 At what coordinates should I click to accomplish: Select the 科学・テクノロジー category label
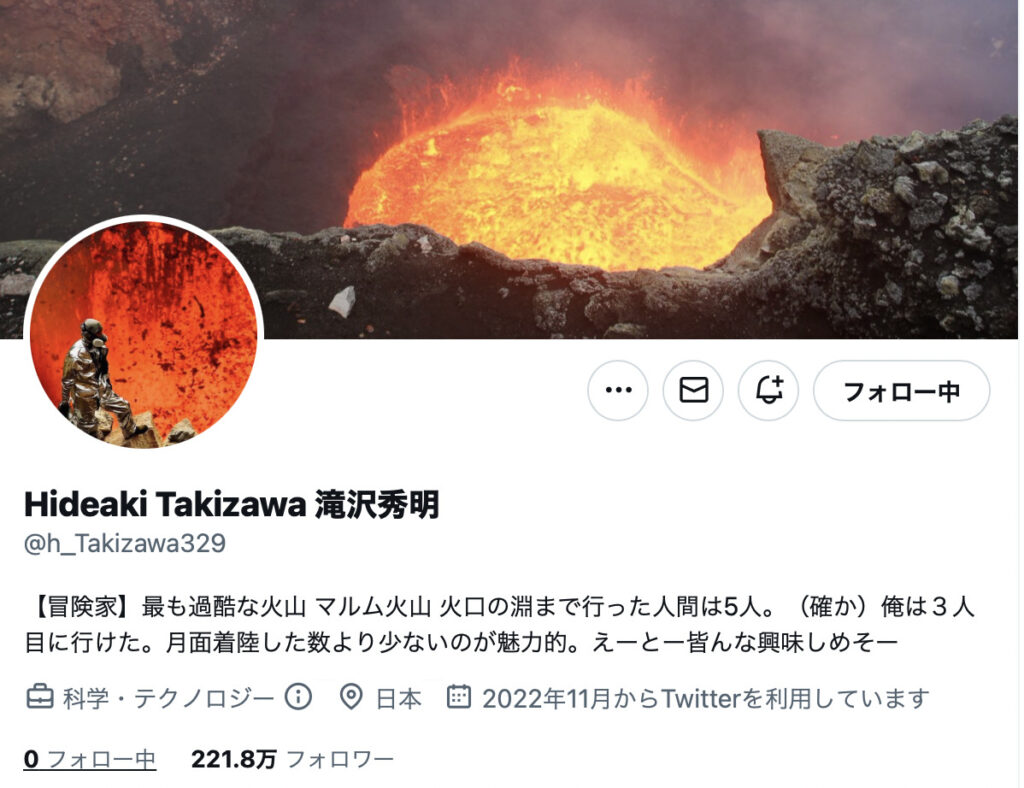[168, 698]
